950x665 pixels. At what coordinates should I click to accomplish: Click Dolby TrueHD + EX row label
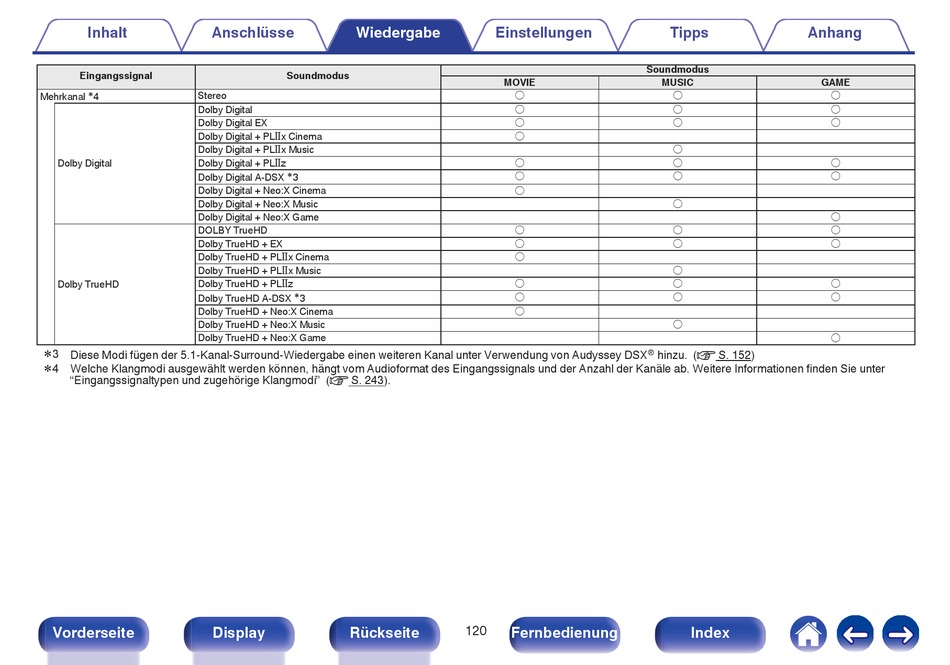240,243
